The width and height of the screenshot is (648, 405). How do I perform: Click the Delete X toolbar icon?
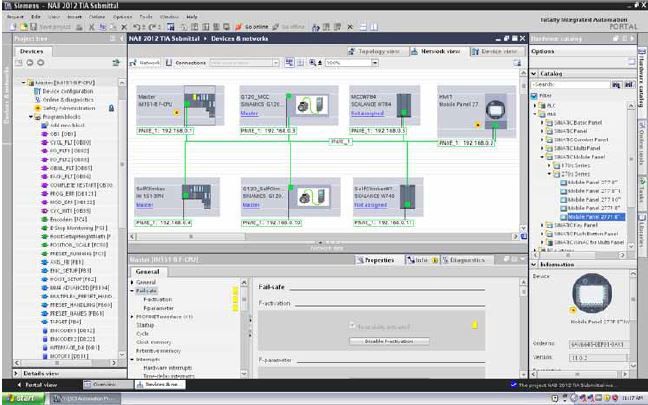coord(124,27)
